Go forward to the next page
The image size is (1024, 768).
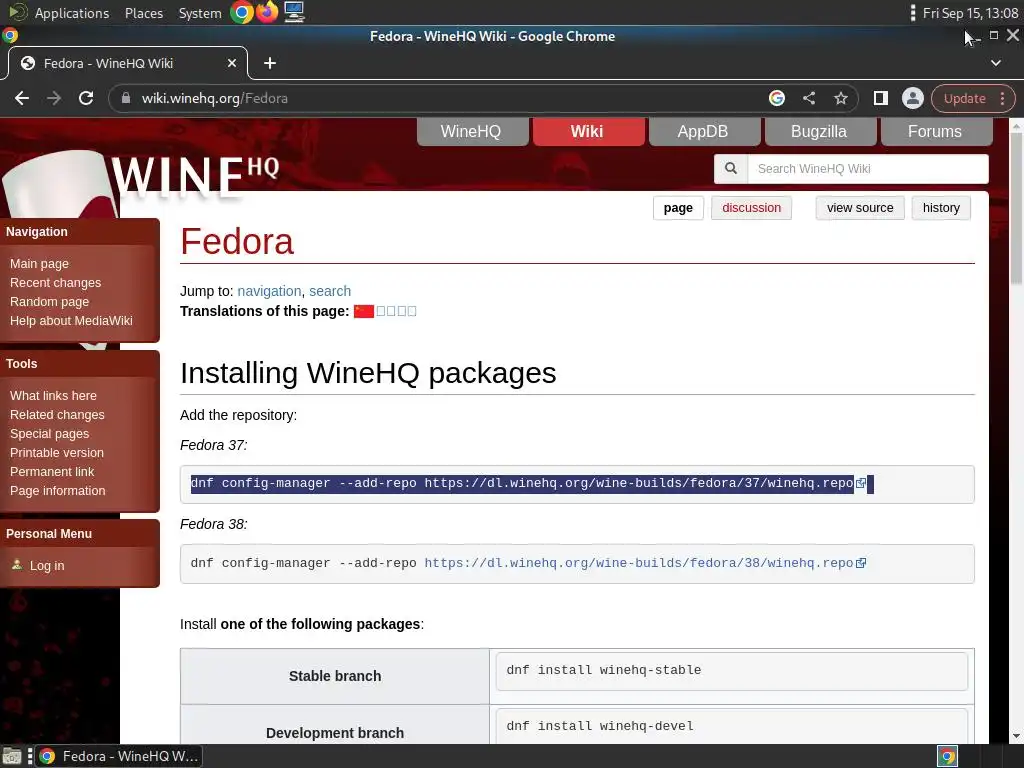[x=54, y=98]
